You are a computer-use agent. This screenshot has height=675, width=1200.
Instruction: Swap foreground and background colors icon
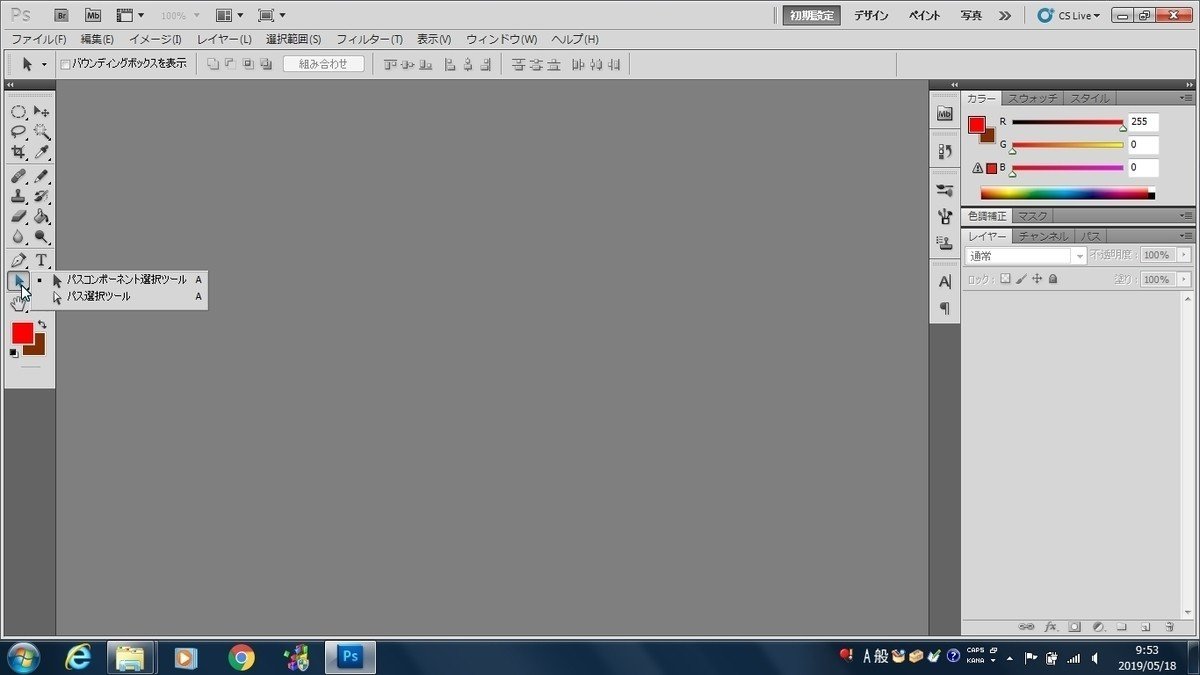pos(42,324)
